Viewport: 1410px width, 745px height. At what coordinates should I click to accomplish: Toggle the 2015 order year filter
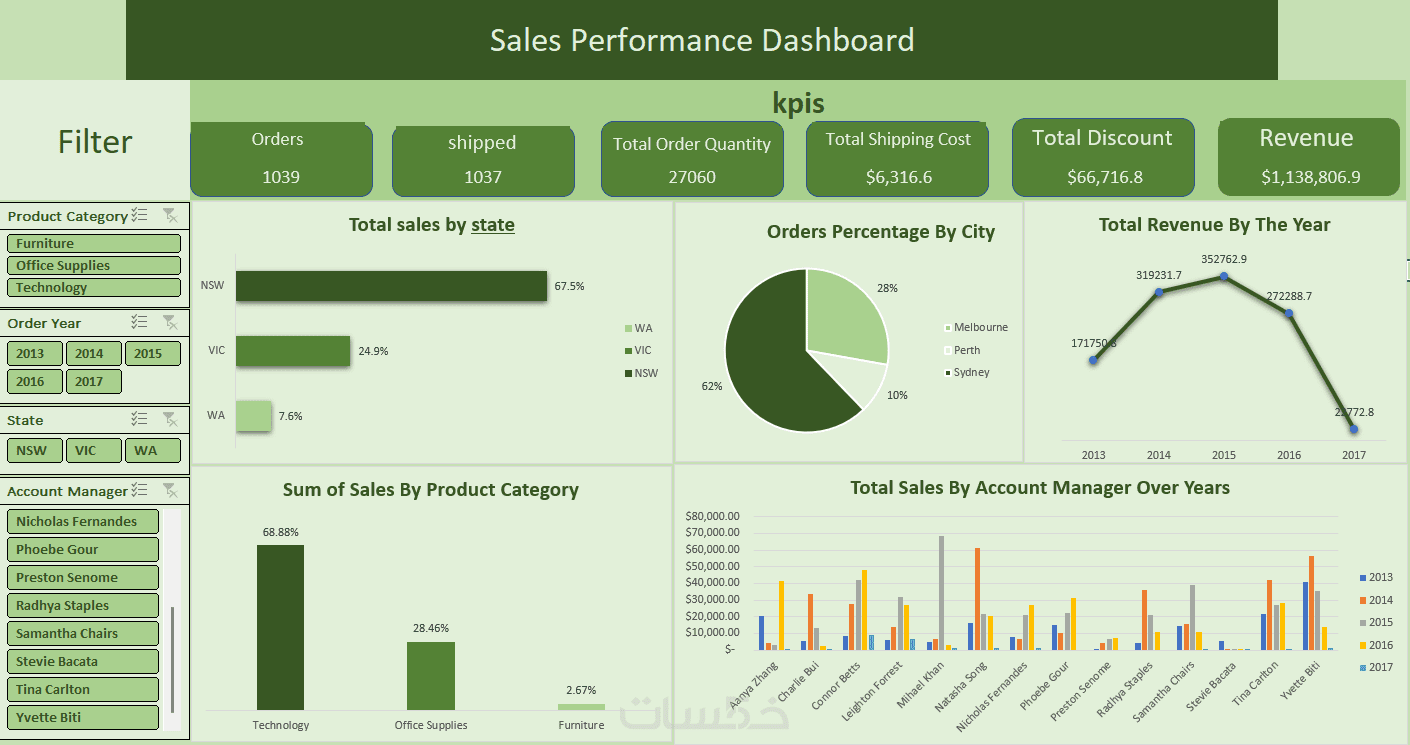[x=153, y=353]
